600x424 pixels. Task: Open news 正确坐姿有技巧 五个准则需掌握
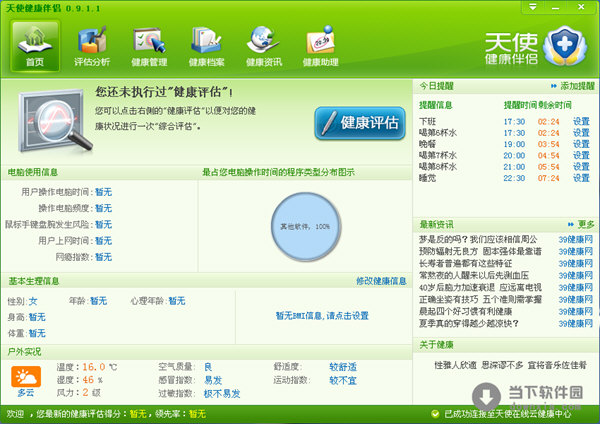point(480,299)
